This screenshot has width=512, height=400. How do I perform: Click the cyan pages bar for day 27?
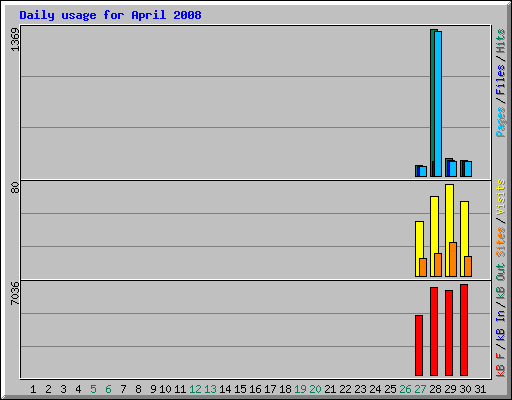pos(423,172)
